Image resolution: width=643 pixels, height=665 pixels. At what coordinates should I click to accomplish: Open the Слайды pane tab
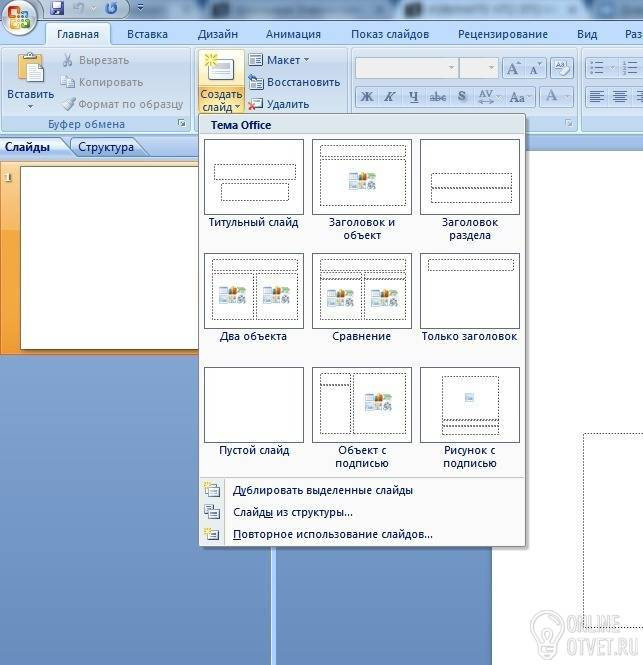28,147
